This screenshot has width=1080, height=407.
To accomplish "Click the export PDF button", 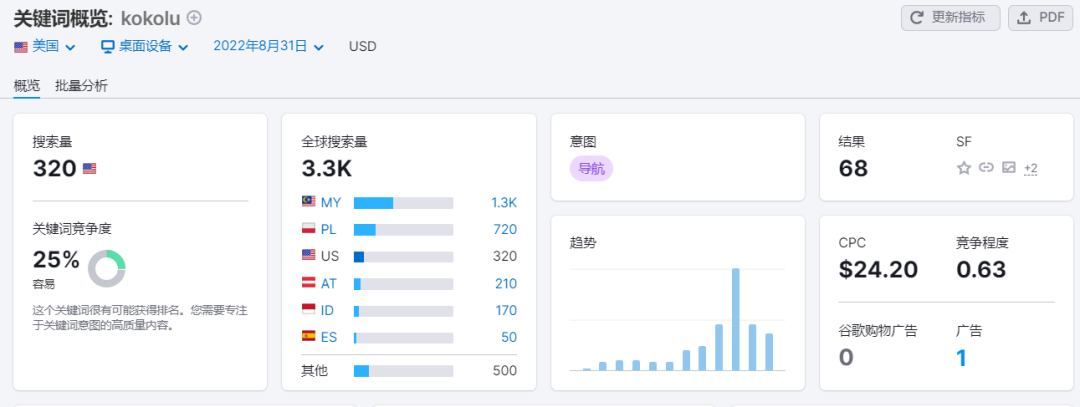I will click(1041, 17).
